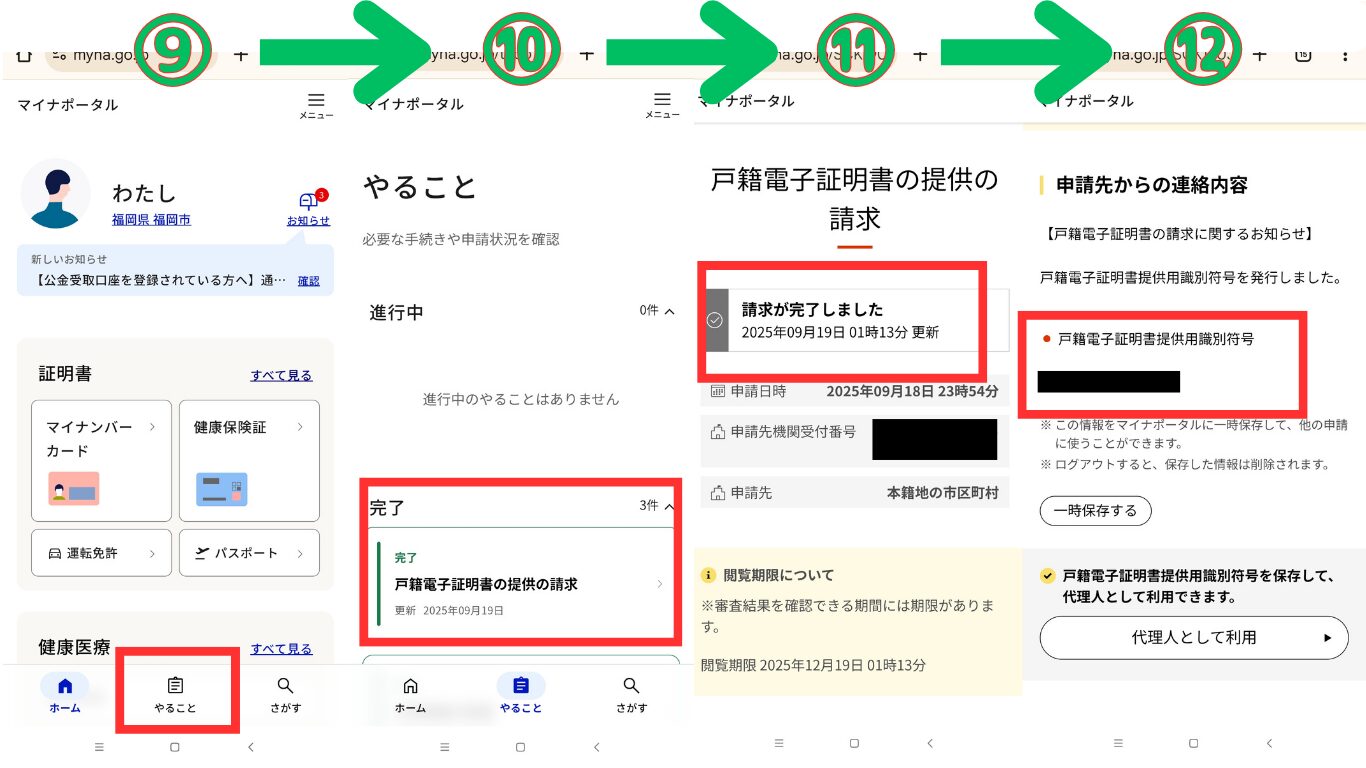Click the user avatar profile picture
The image size is (1366, 768).
tap(56, 194)
